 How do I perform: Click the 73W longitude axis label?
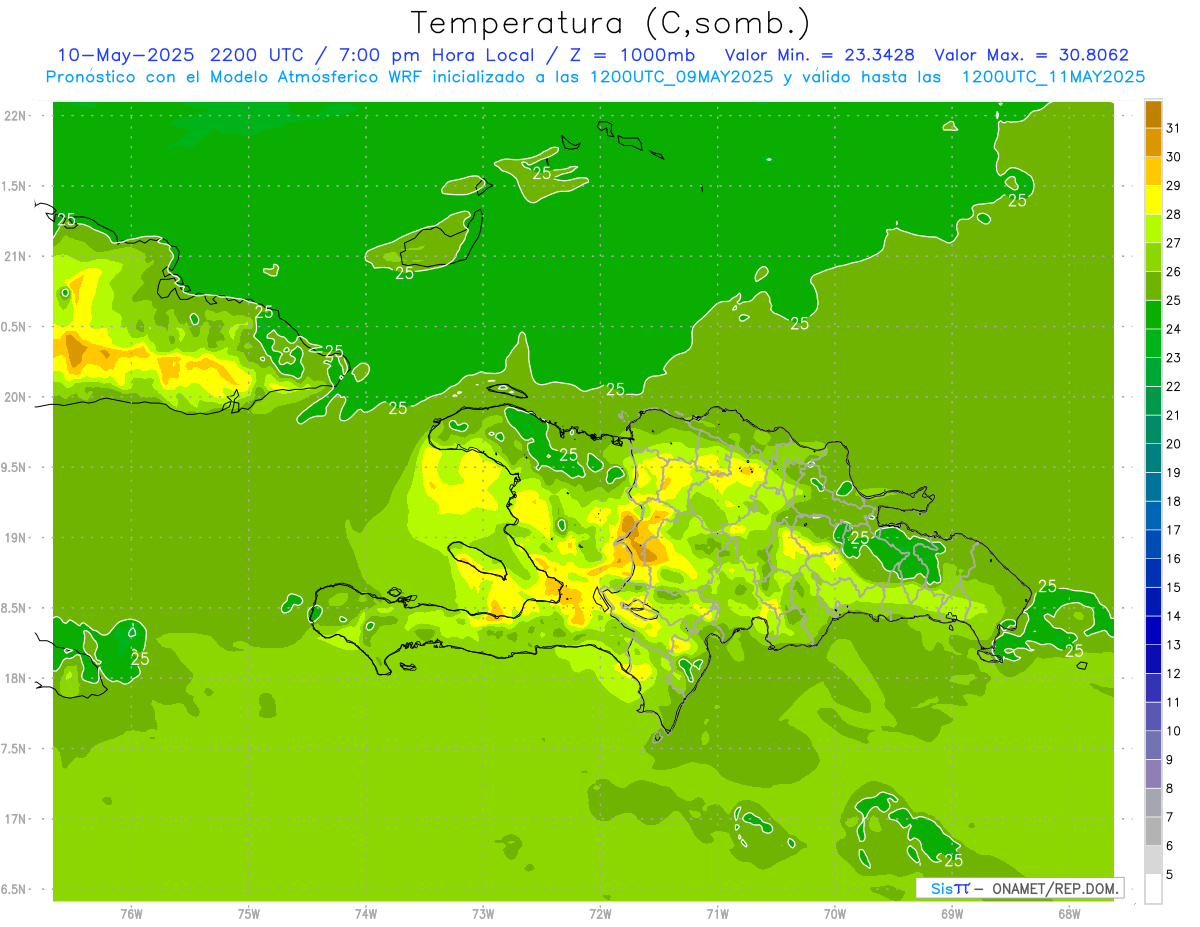(483, 914)
